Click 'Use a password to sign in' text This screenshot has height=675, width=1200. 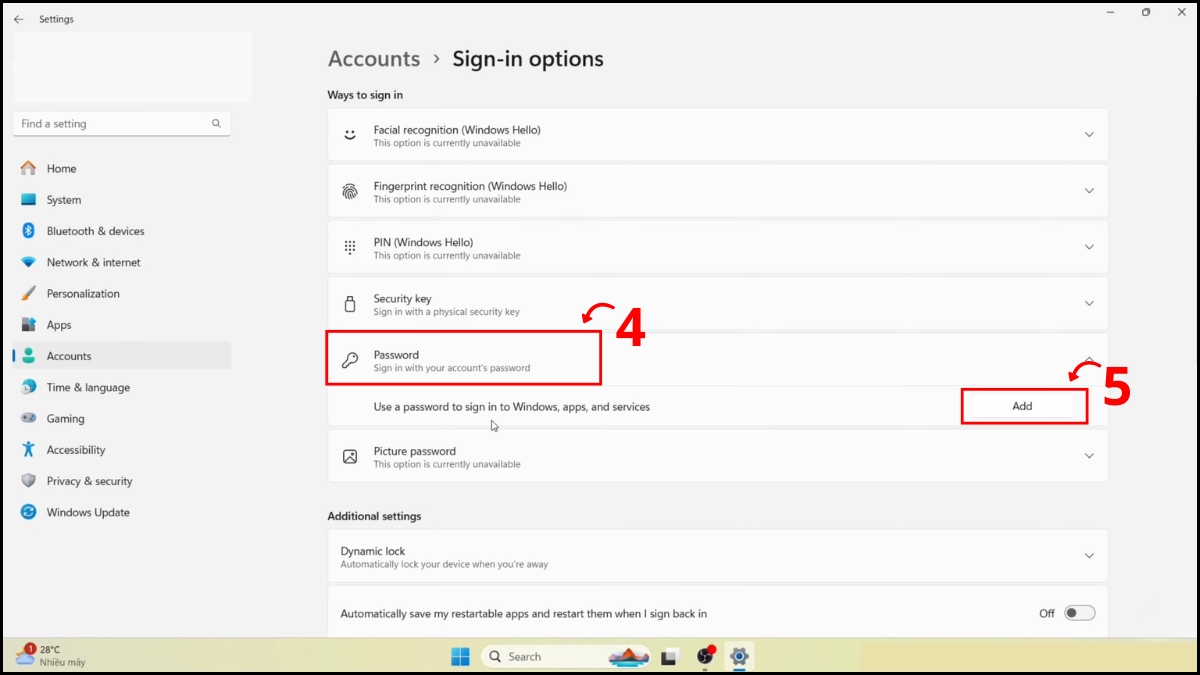(512, 407)
